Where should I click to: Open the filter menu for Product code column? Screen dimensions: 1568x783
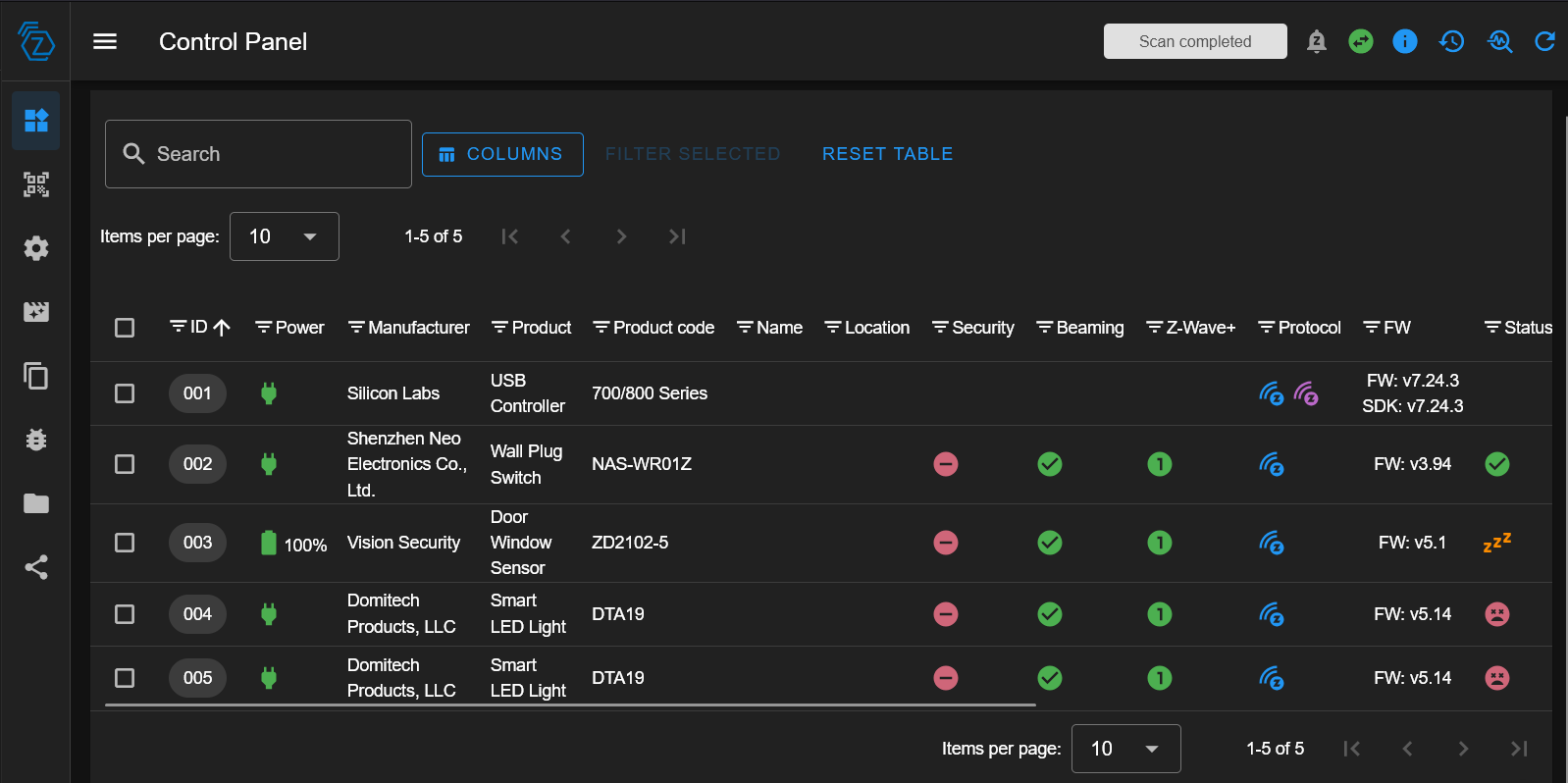click(601, 328)
